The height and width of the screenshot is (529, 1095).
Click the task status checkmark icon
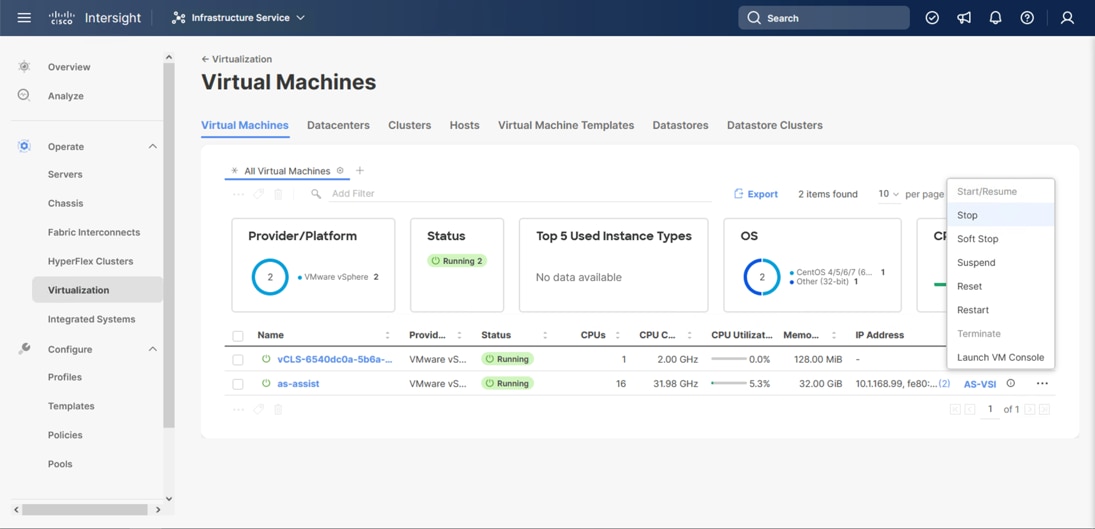tap(932, 18)
